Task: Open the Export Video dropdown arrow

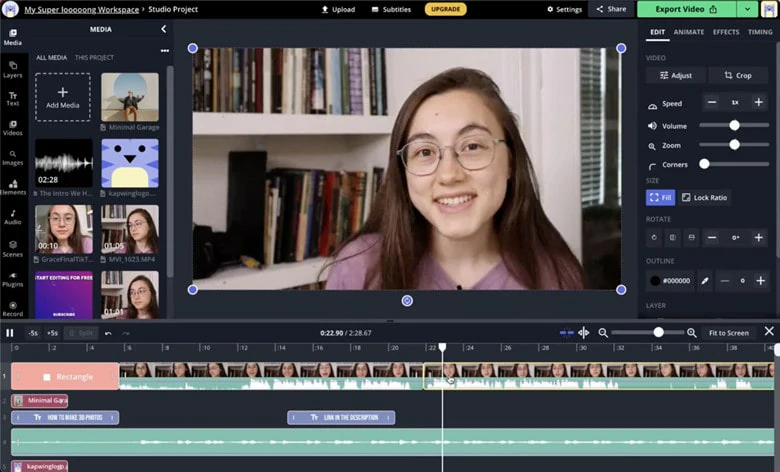Action: pyautogui.click(x=747, y=9)
